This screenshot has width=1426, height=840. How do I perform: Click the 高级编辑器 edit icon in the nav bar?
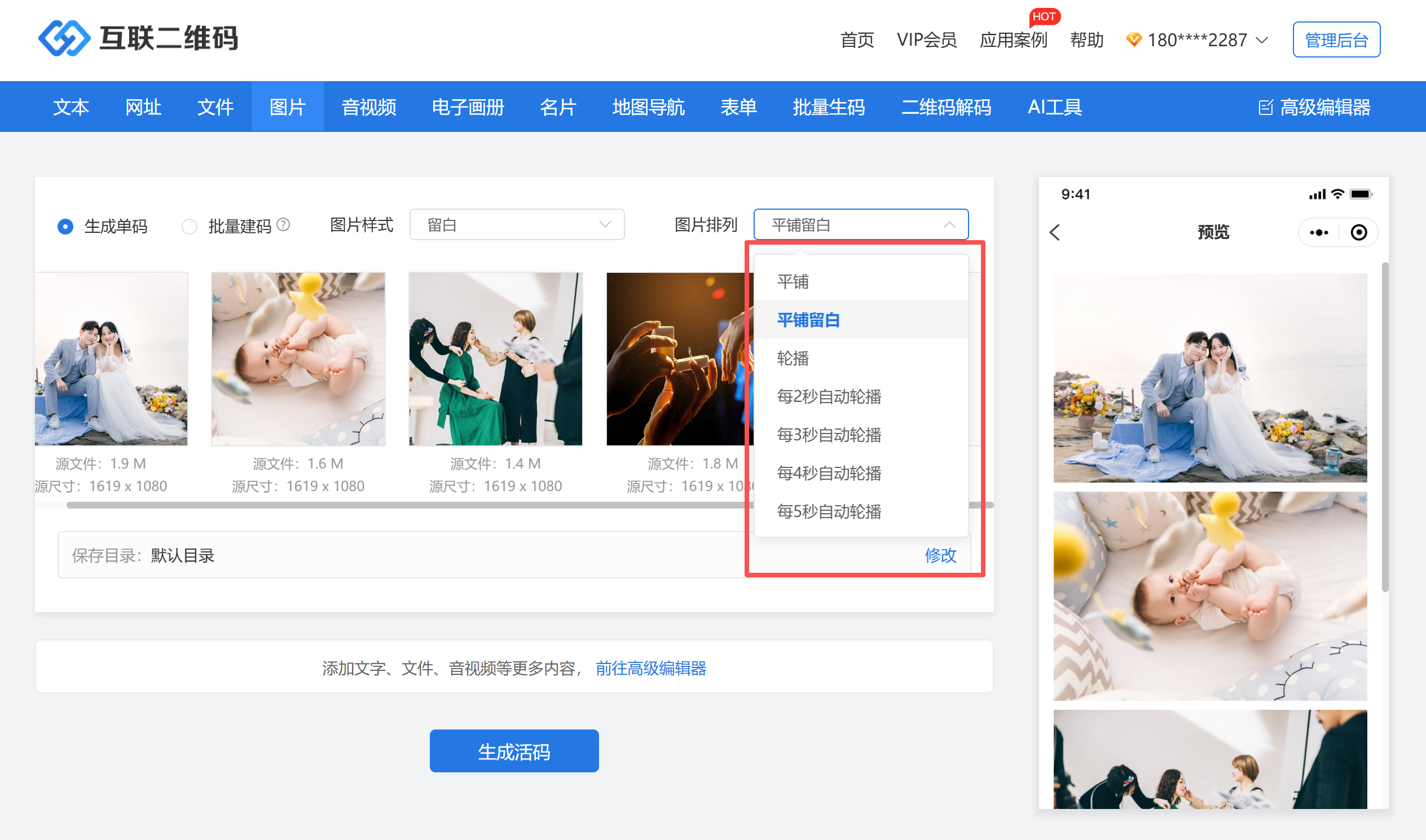click(1265, 107)
